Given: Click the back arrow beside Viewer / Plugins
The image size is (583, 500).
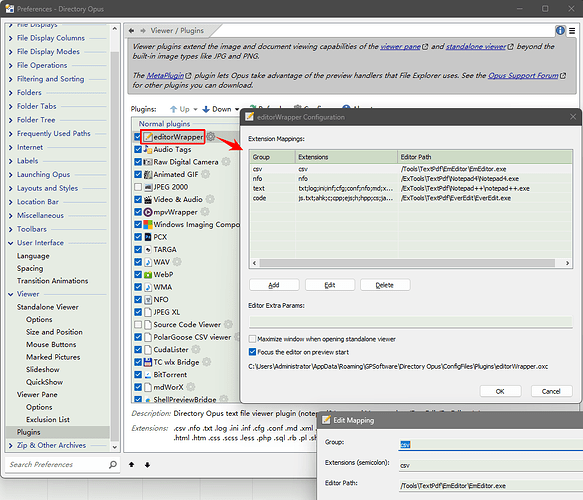Looking at the screenshot, I should click(x=131, y=30).
